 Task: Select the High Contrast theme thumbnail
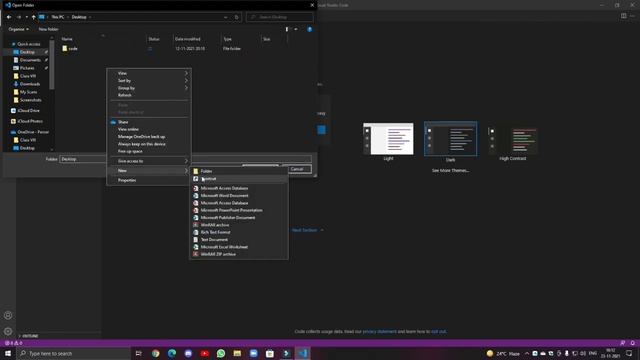point(513,140)
